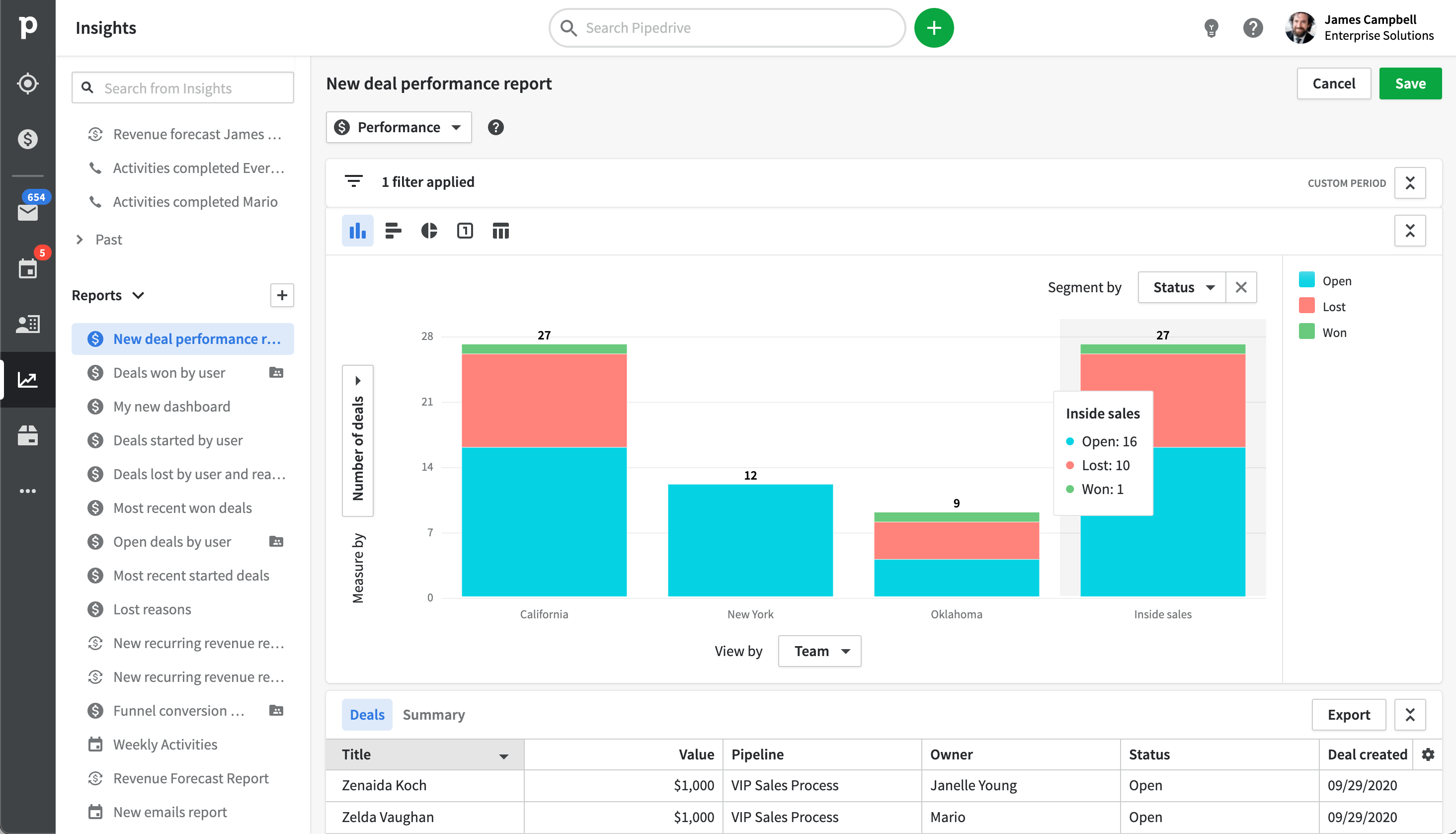The image size is (1456, 834).
Task: Click the Save button
Action: [1410, 83]
